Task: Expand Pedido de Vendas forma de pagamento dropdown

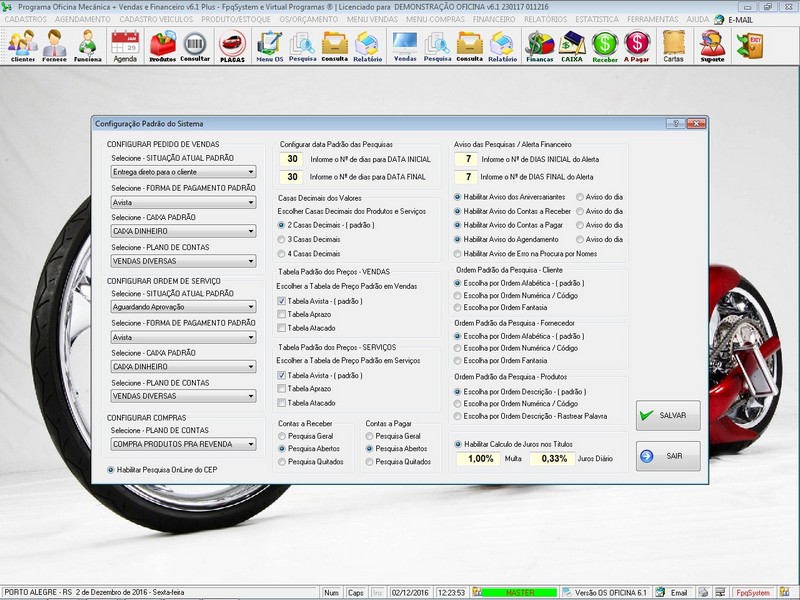Action: (251, 203)
